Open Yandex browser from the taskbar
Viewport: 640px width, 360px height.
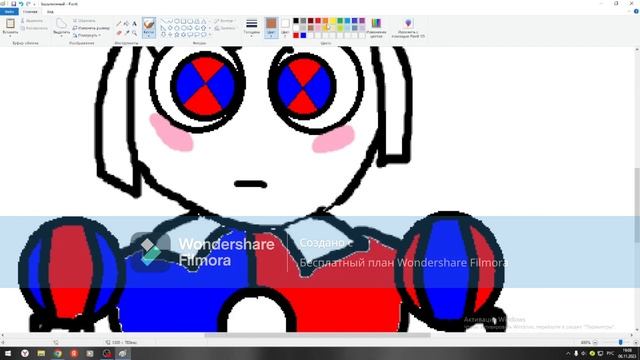pyautogui.click(x=25, y=353)
